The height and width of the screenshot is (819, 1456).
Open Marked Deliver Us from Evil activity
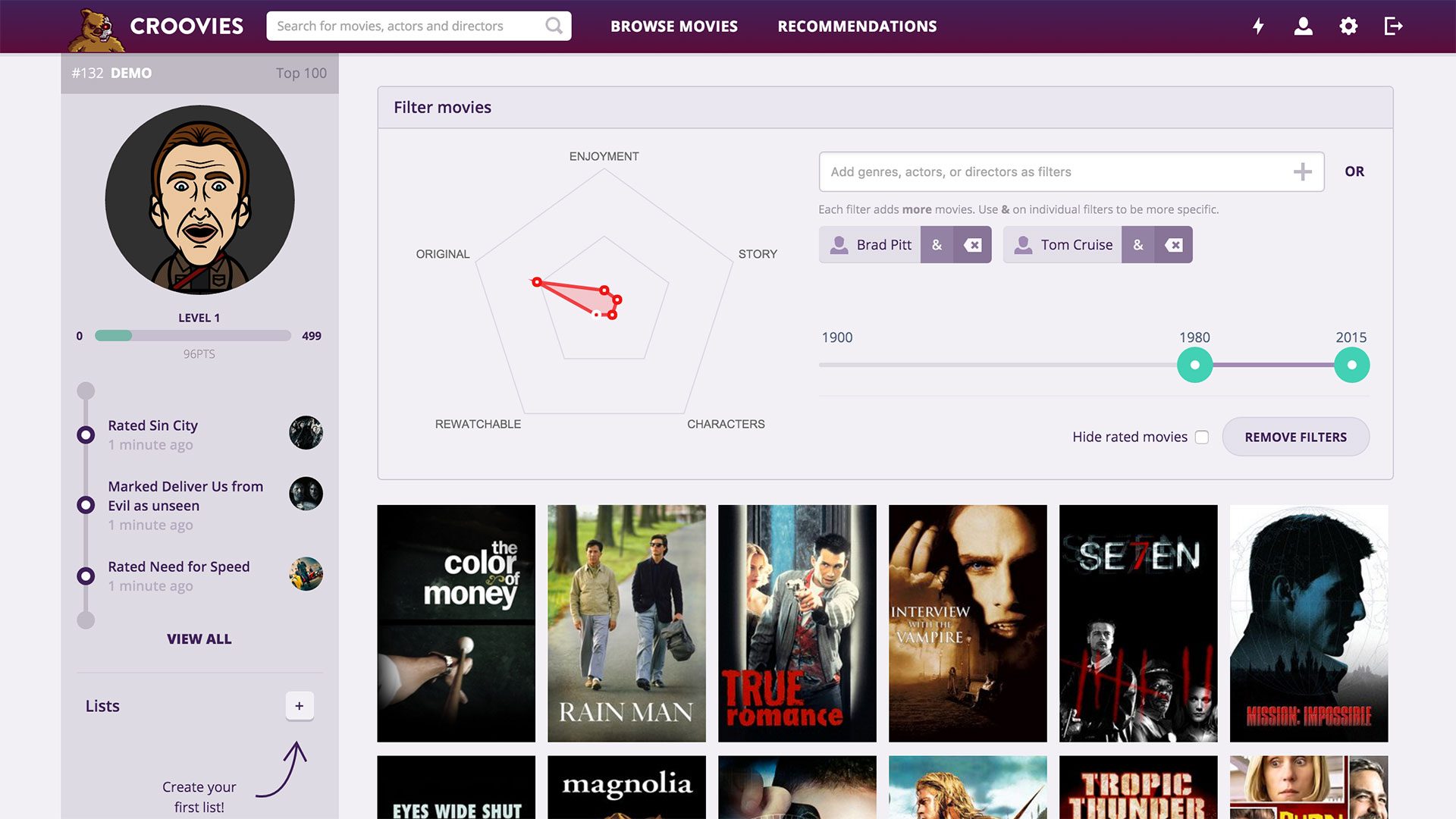coord(185,496)
